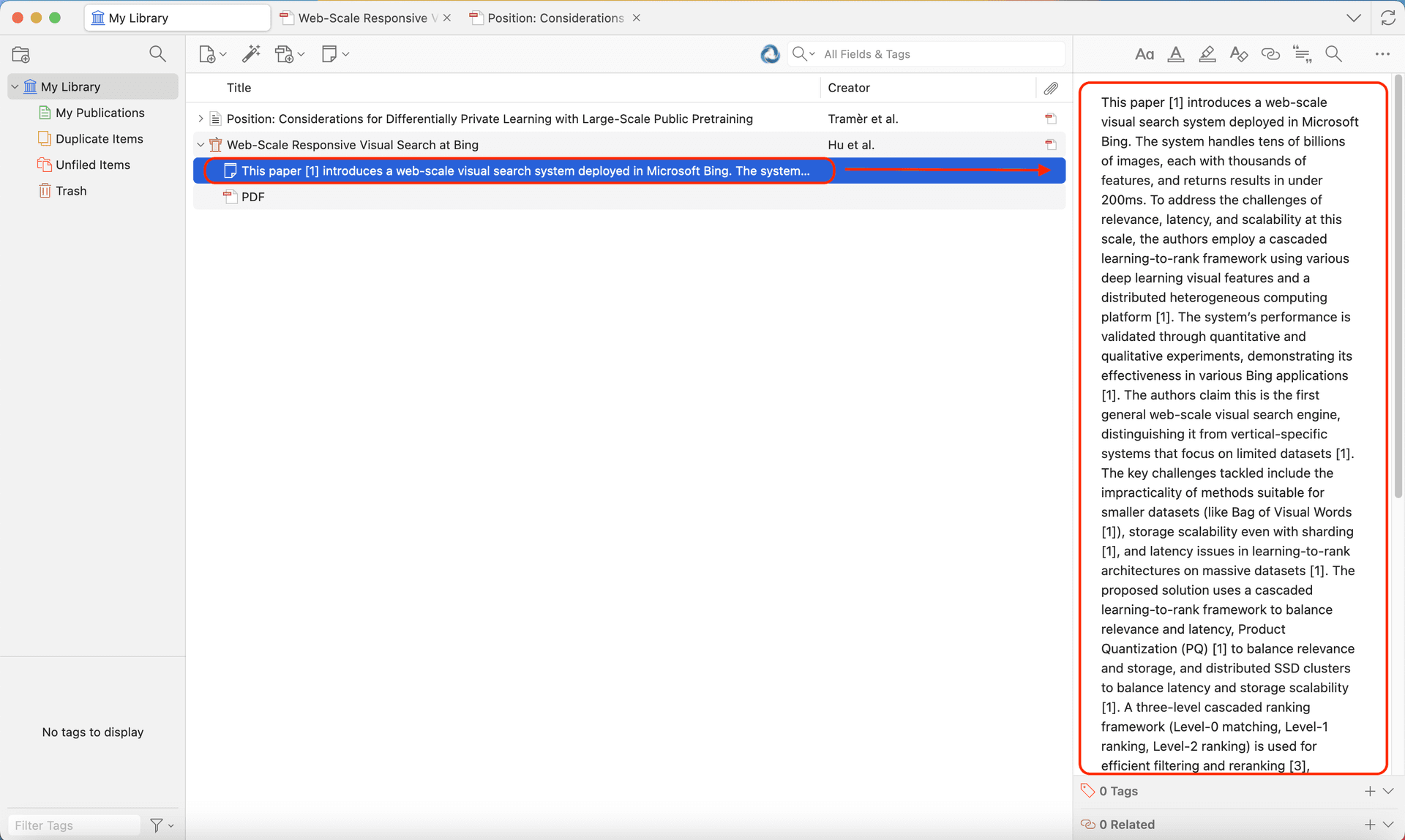
Task: Click the text color icon in note editor
Action: click(1175, 54)
